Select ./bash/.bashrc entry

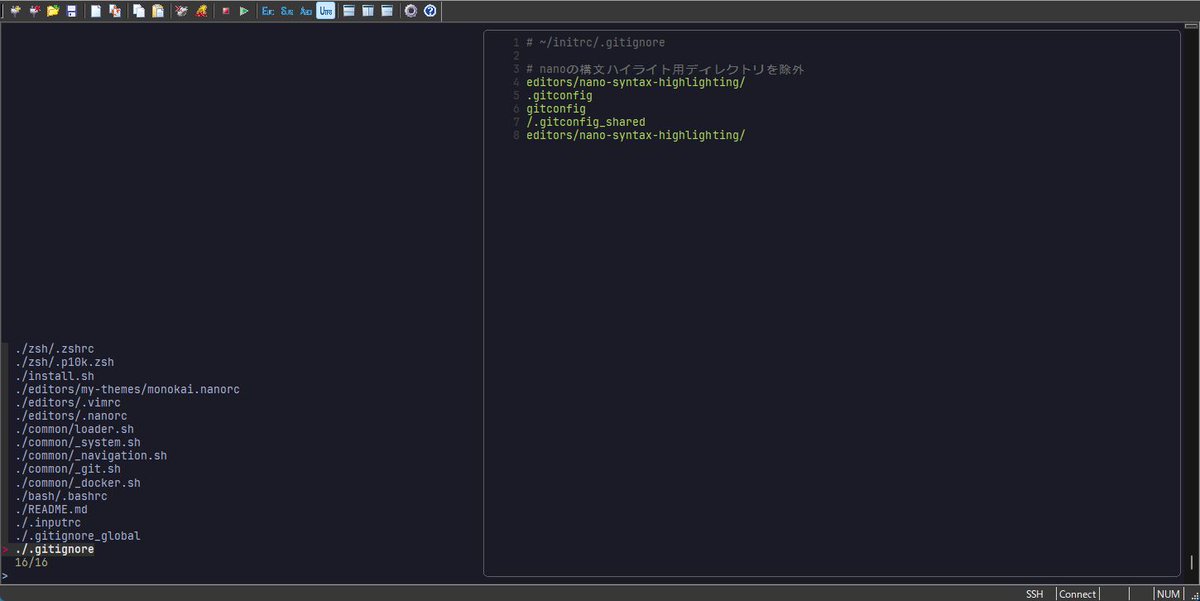click(60, 496)
